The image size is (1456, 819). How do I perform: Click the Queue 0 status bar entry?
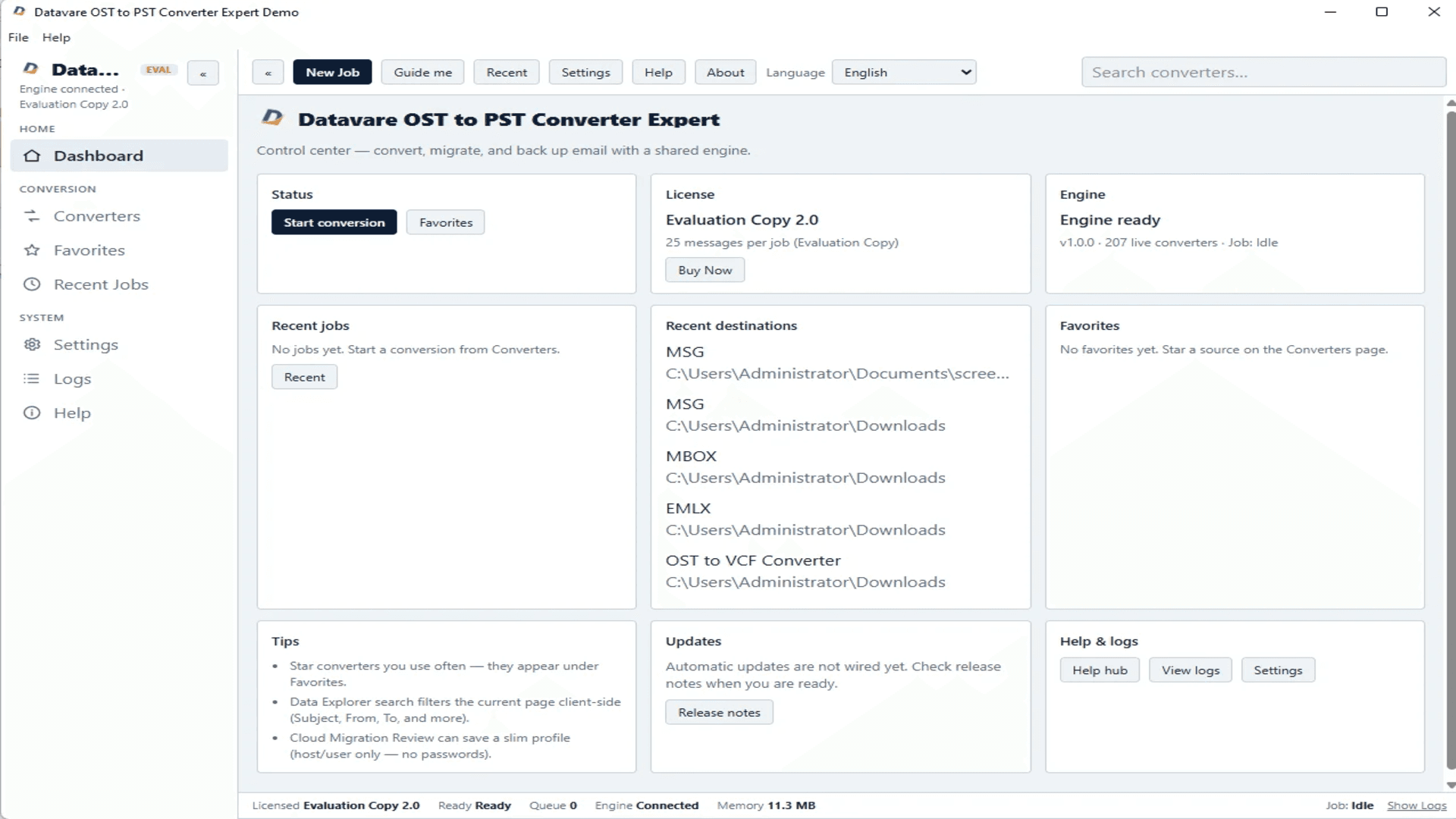tap(553, 805)
